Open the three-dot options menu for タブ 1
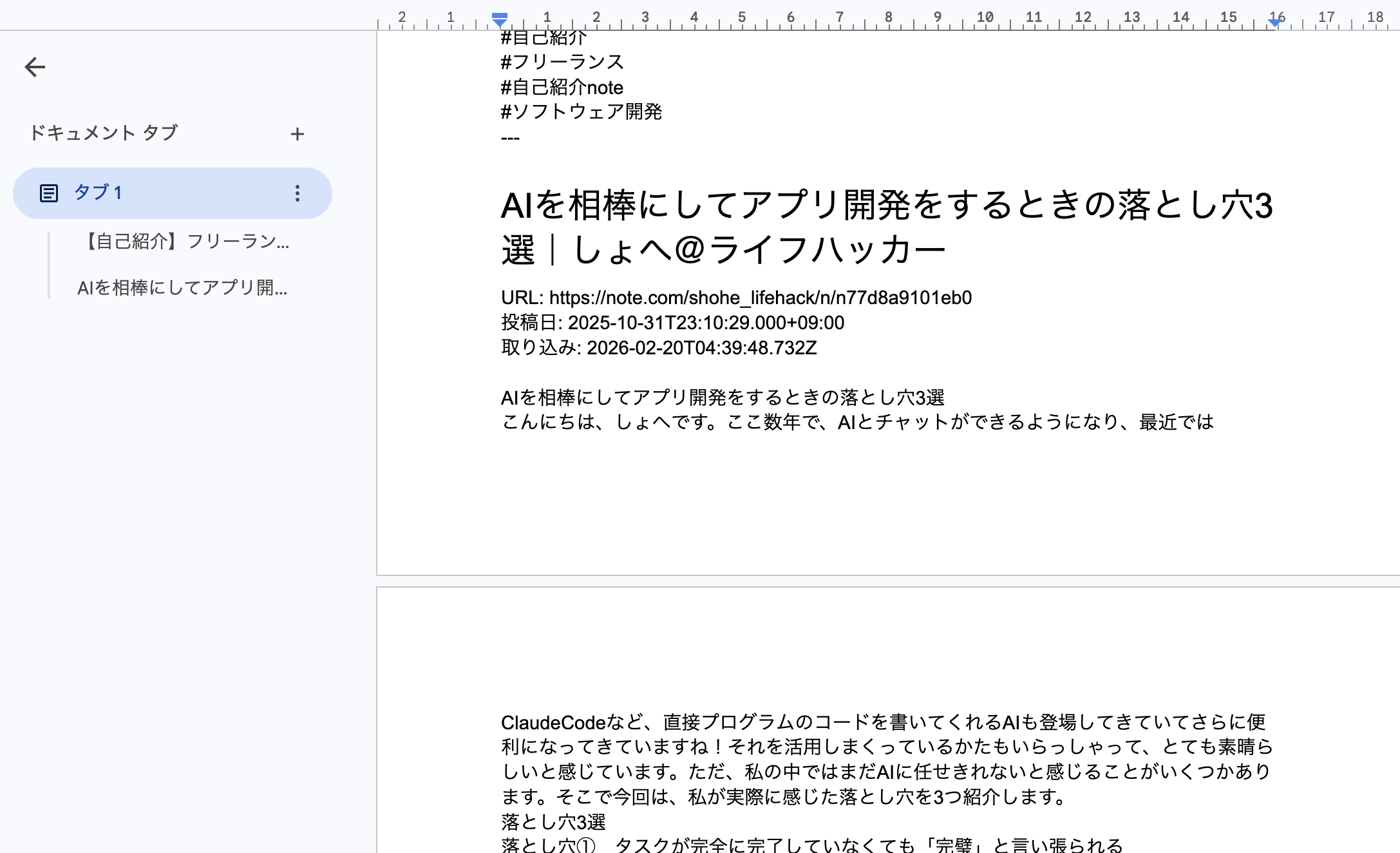Screen dimensions: 1400x853 (297, 193)
